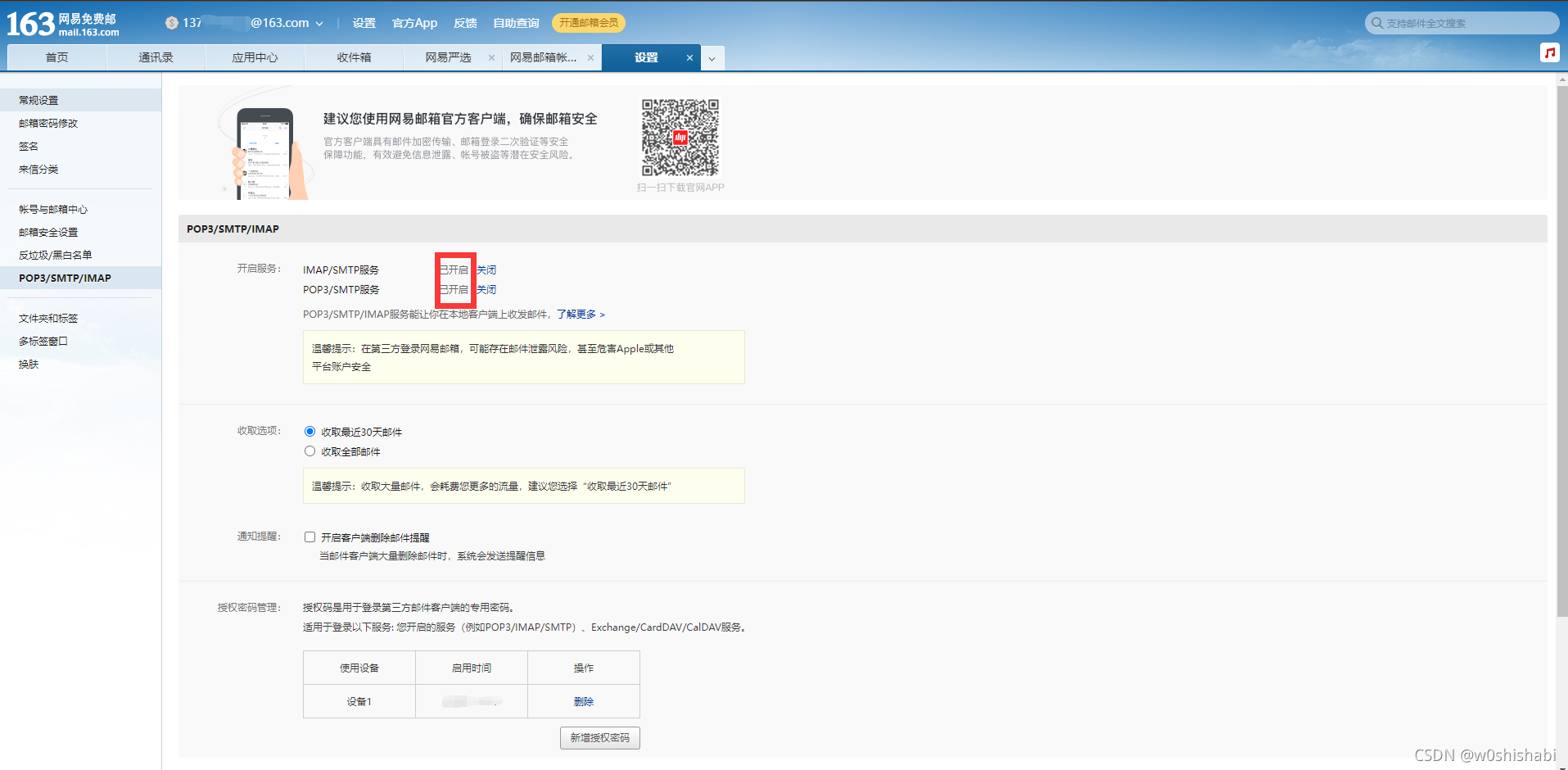
Task: Click 已开启 for POP3/SMTP服务
Action: (454, 289)
